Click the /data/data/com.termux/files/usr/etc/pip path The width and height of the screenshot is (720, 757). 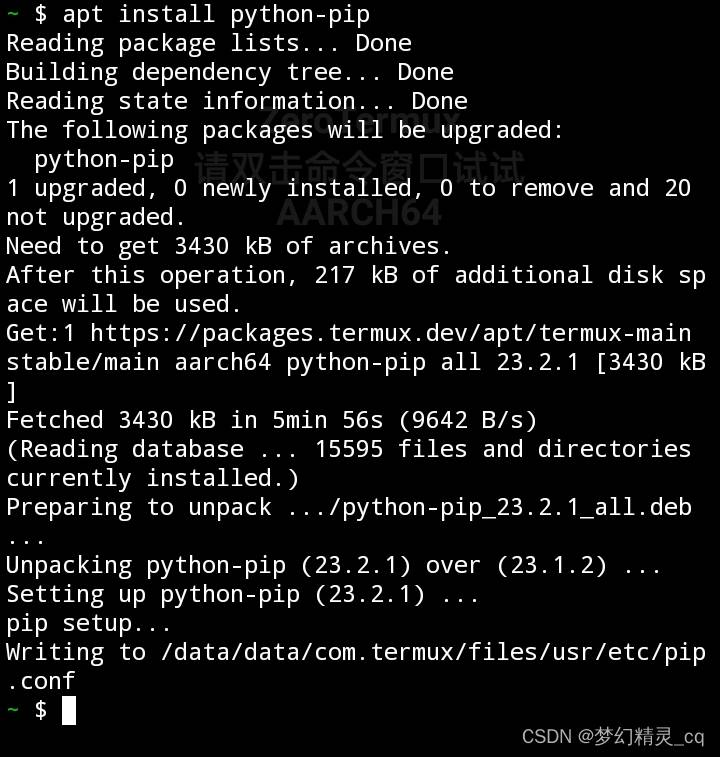click(433, 652)
